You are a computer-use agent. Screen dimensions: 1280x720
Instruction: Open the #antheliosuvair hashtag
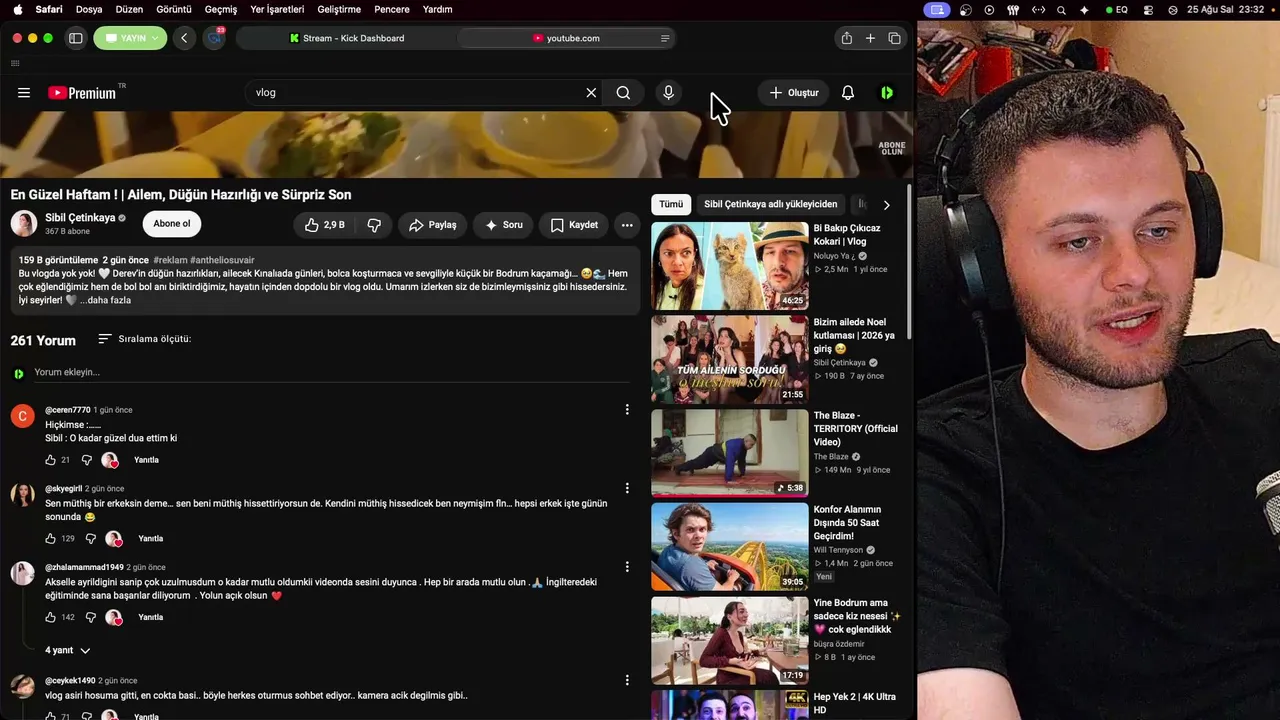[222, 260]
